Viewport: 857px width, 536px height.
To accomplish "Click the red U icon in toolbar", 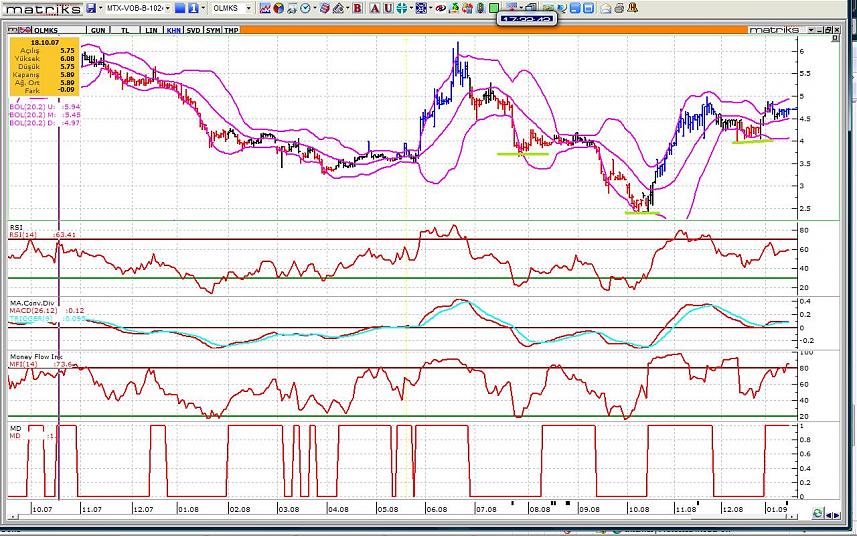I will coord(386,8).
